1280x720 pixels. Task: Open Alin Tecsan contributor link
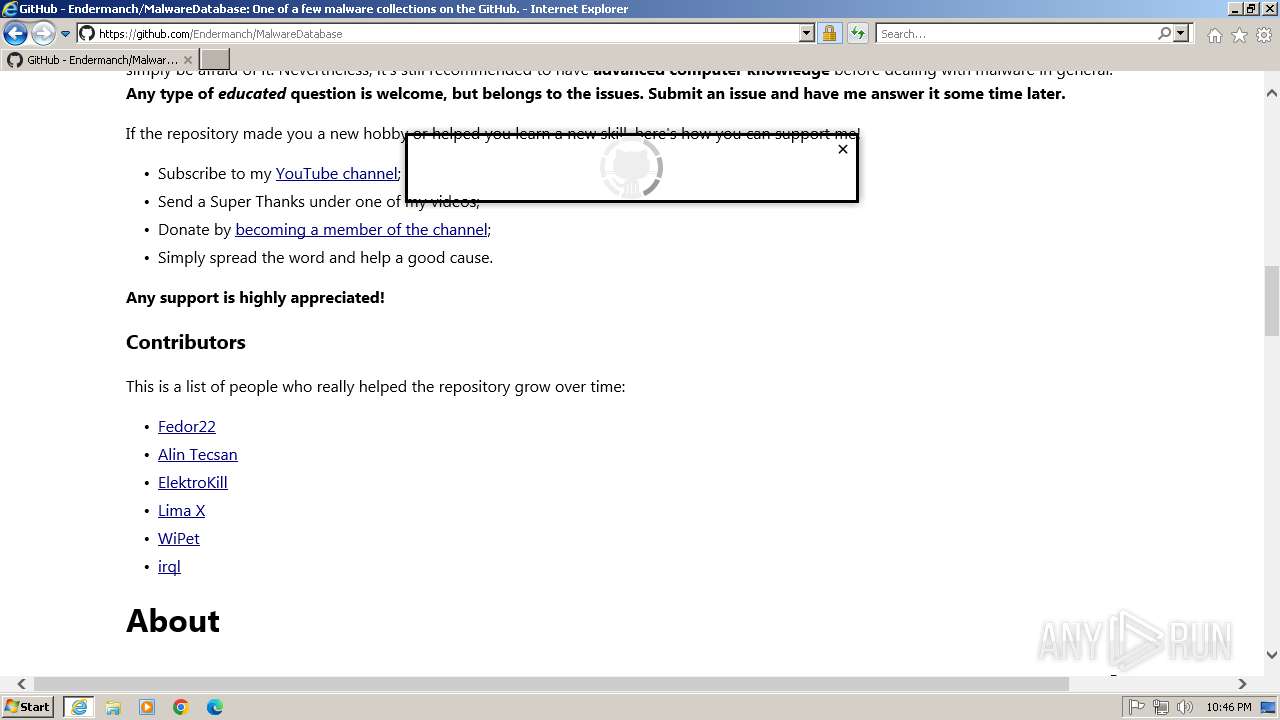tap(198, 454)
